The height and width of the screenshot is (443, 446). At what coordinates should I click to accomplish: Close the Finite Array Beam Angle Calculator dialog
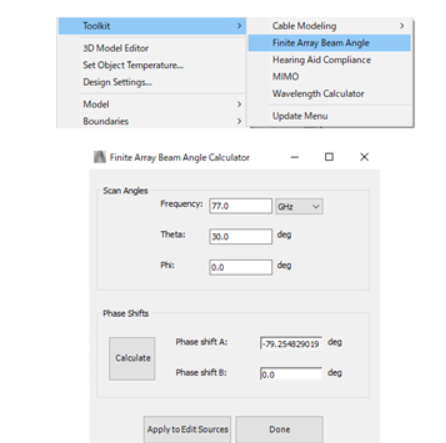tap(364, 157)
